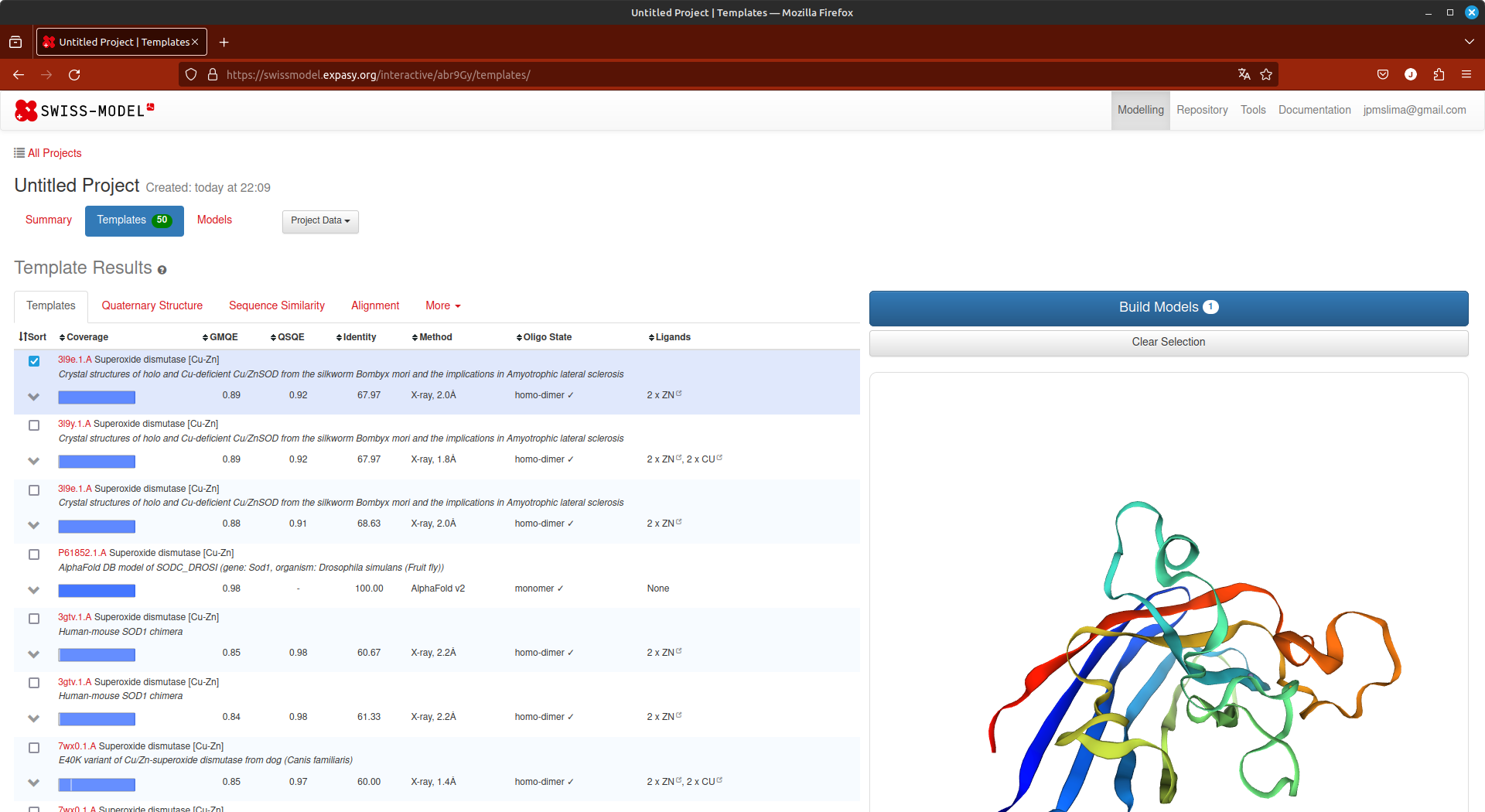Click the Save to Pocket icon

coord(1383,74)
